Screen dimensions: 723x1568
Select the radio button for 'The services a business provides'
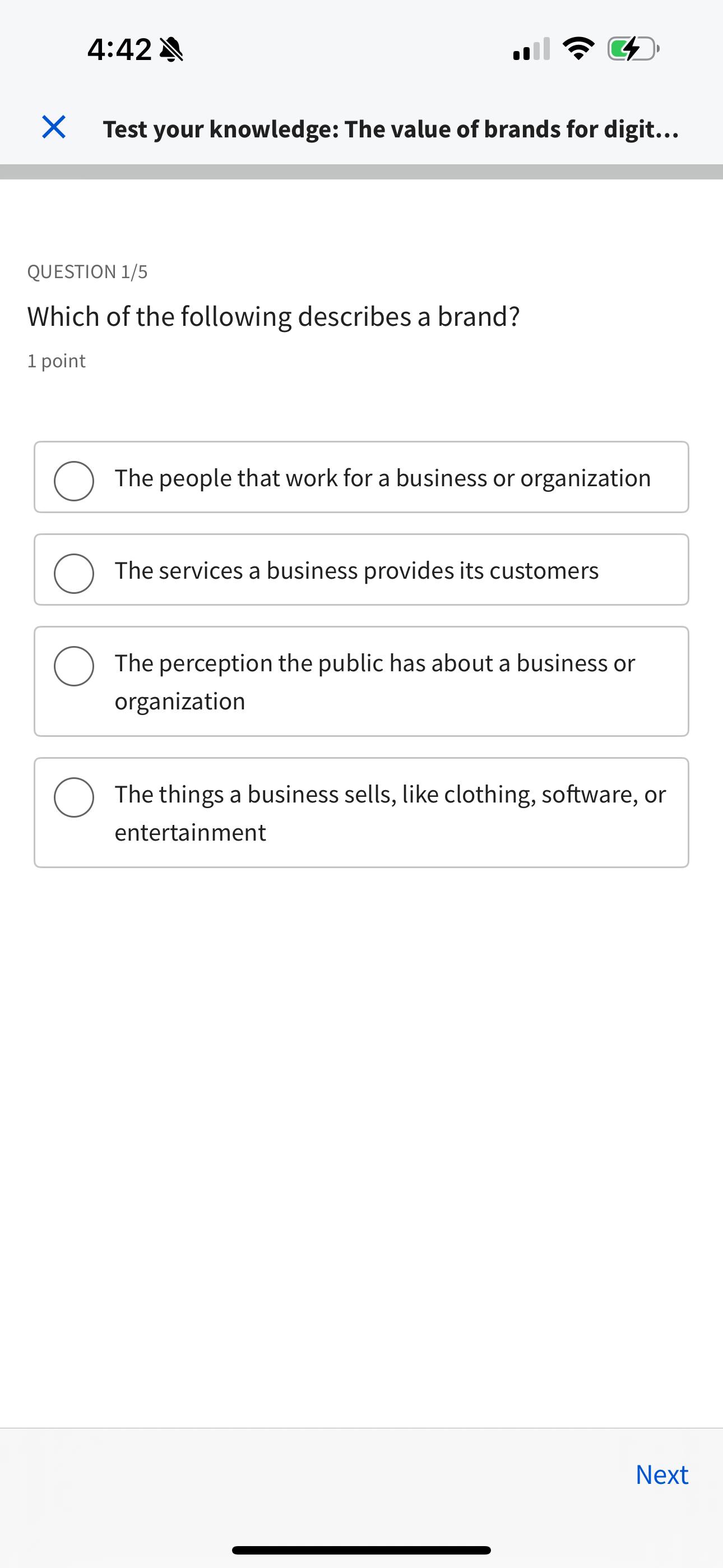(73, 572)
